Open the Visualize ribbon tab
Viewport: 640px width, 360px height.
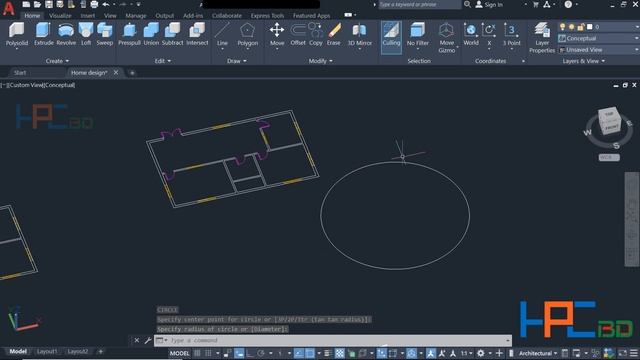coord(60,16)
